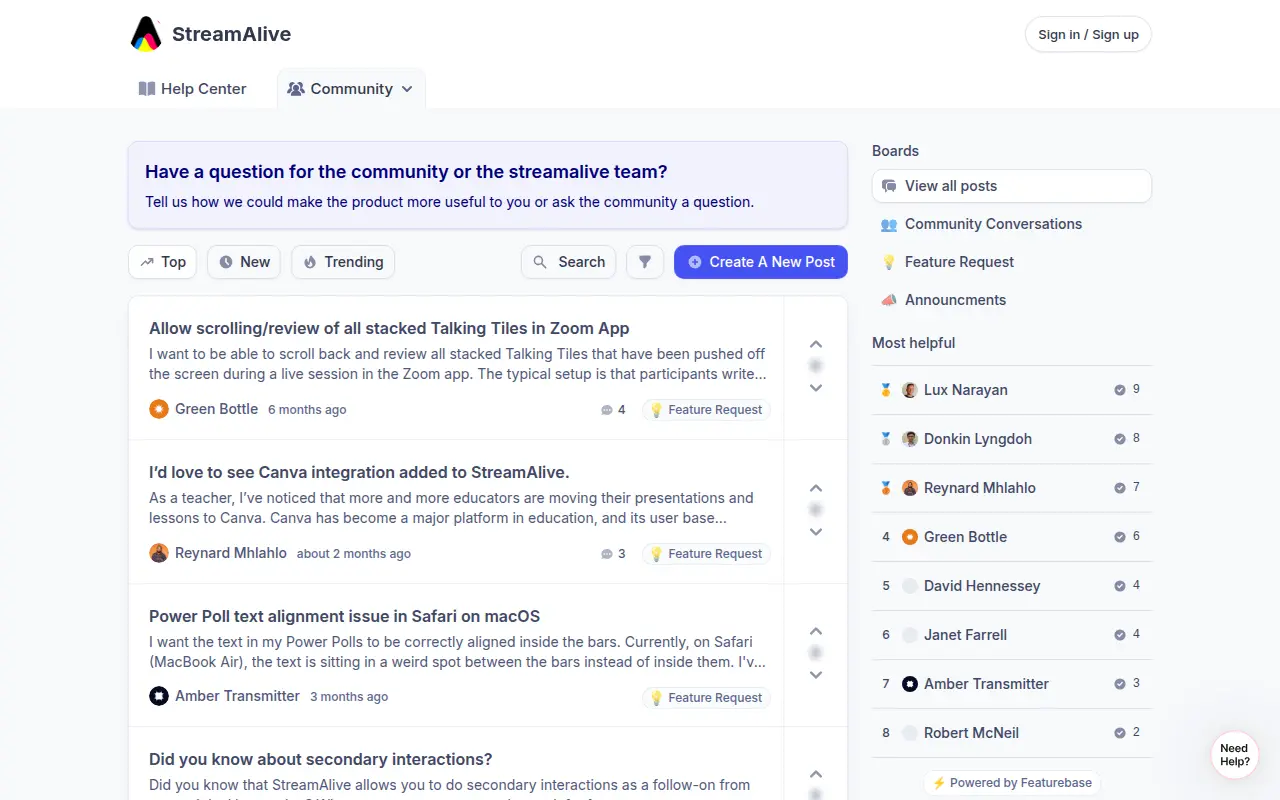Screen dimensions: 1280x800
Task: Open the Help Center tab
Action: pos(192,89)
